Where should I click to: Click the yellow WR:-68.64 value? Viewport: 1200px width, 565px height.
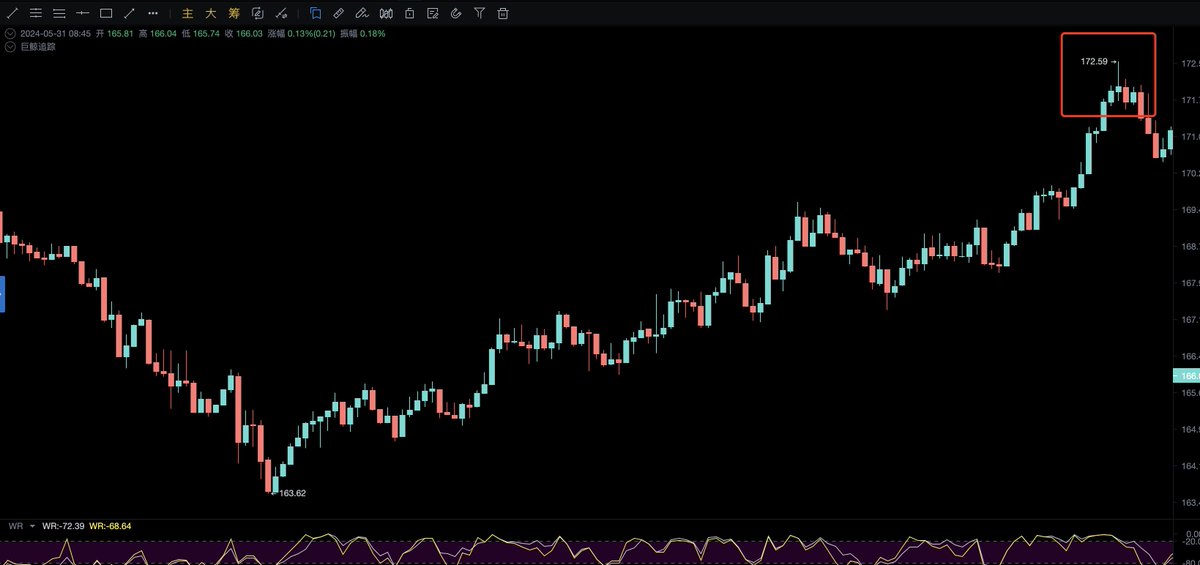110,526
